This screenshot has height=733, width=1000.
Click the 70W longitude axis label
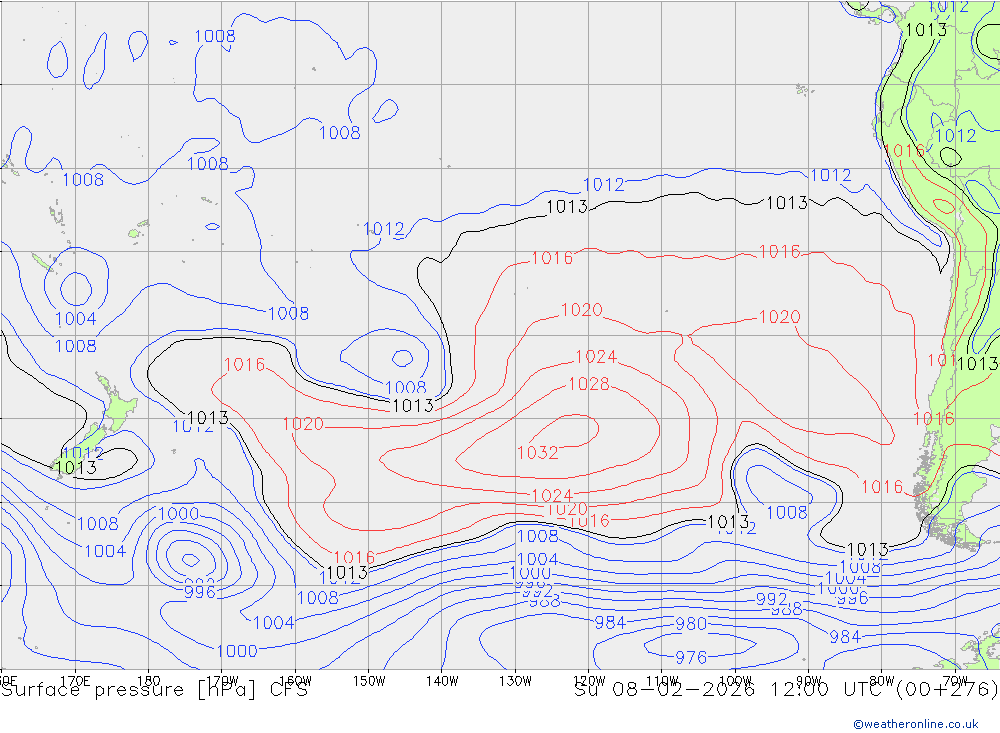955,681
